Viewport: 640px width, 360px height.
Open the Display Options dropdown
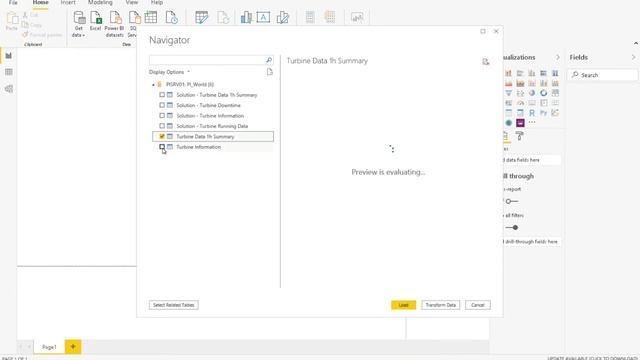(169, 72)
